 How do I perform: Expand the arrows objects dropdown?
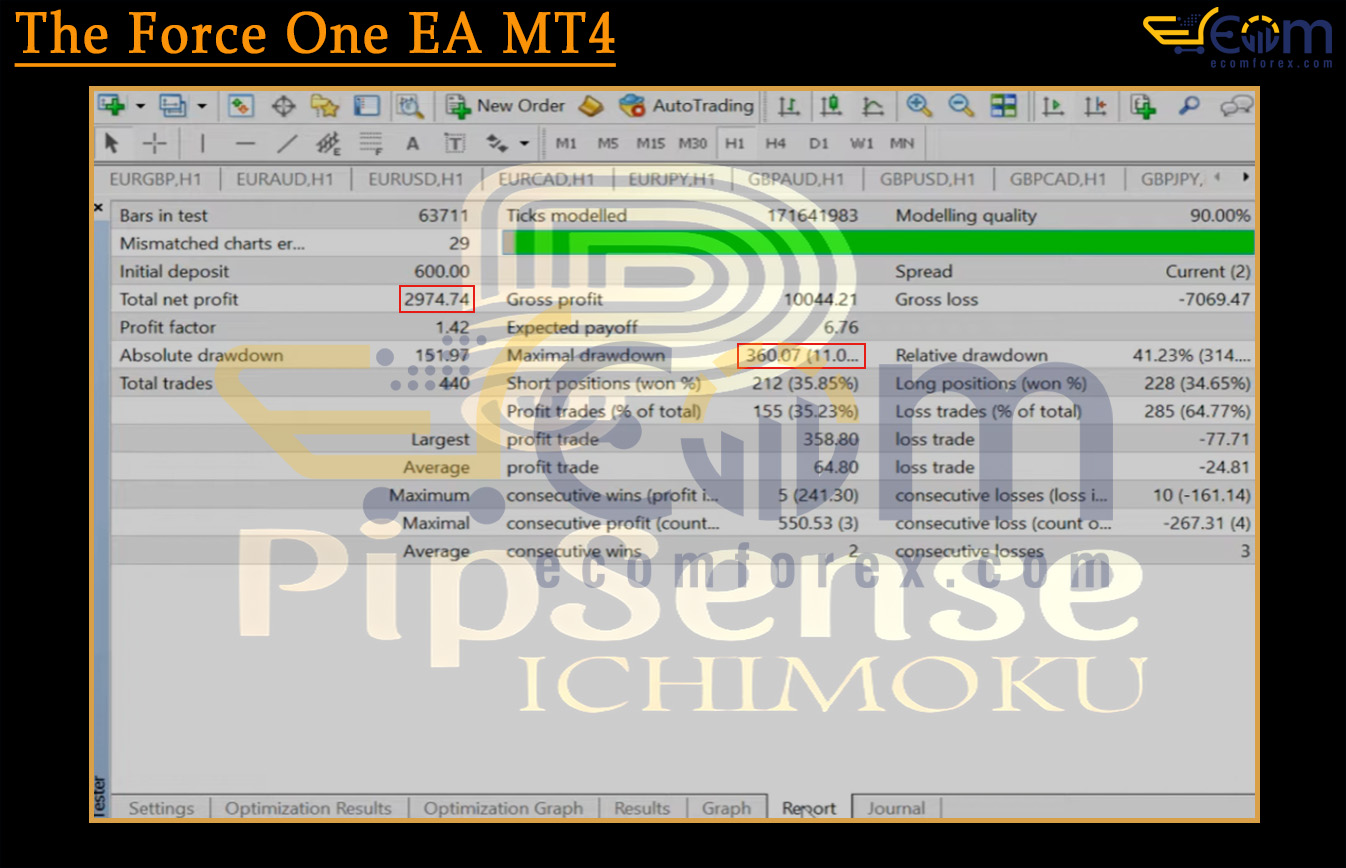(x=524, y=144)
